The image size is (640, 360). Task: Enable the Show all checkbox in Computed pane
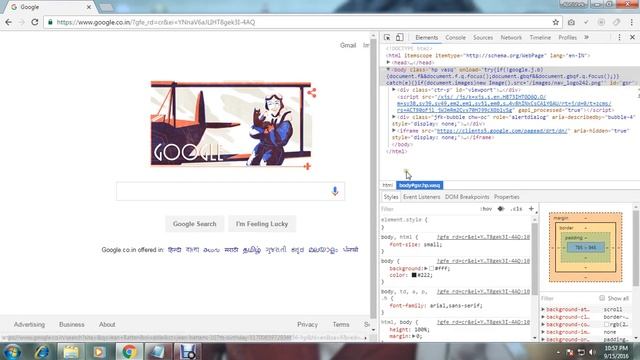tap(602, 298)
